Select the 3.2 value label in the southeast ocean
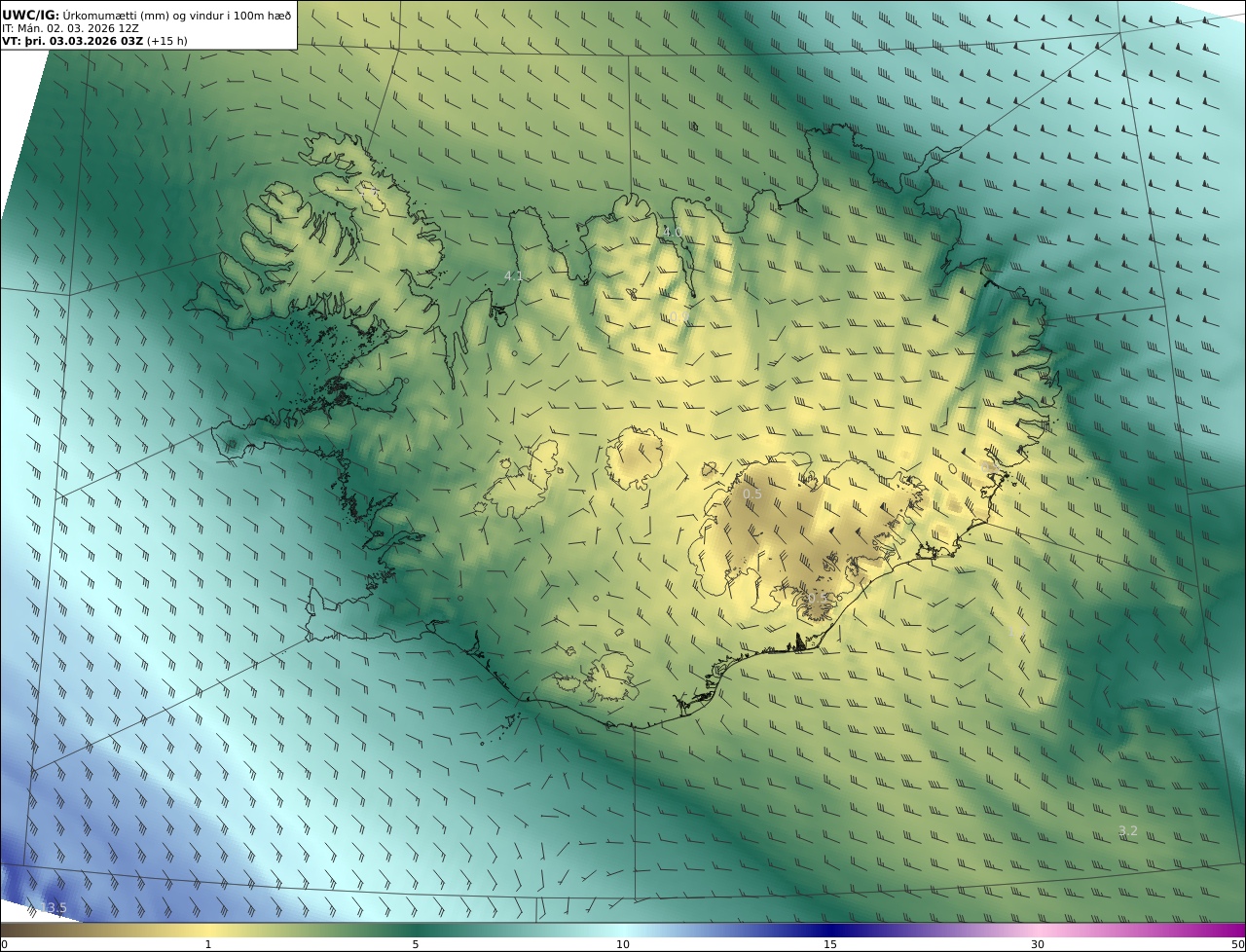1246x952 pixels. (x=1127, y=830)
